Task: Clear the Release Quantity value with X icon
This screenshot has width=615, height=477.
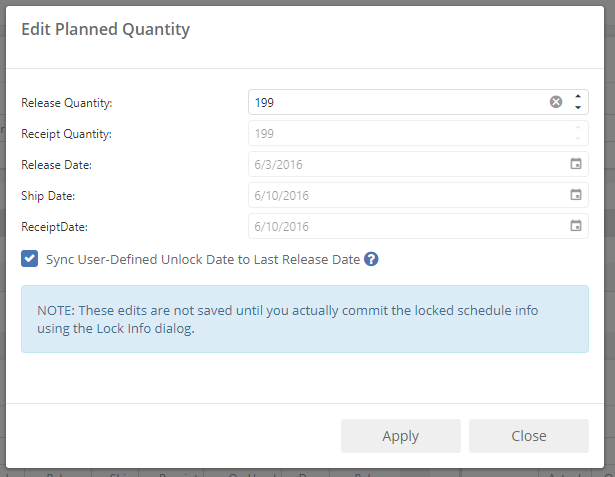Action: pos(556,102)
